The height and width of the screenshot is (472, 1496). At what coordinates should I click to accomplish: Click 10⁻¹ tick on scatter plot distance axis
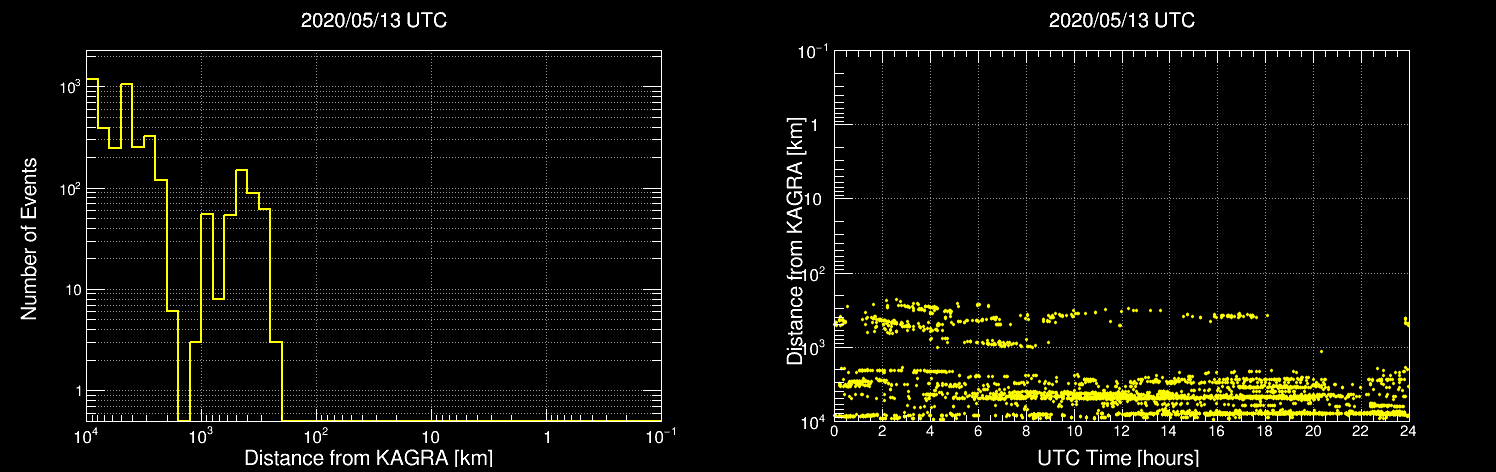coord(812,49)
